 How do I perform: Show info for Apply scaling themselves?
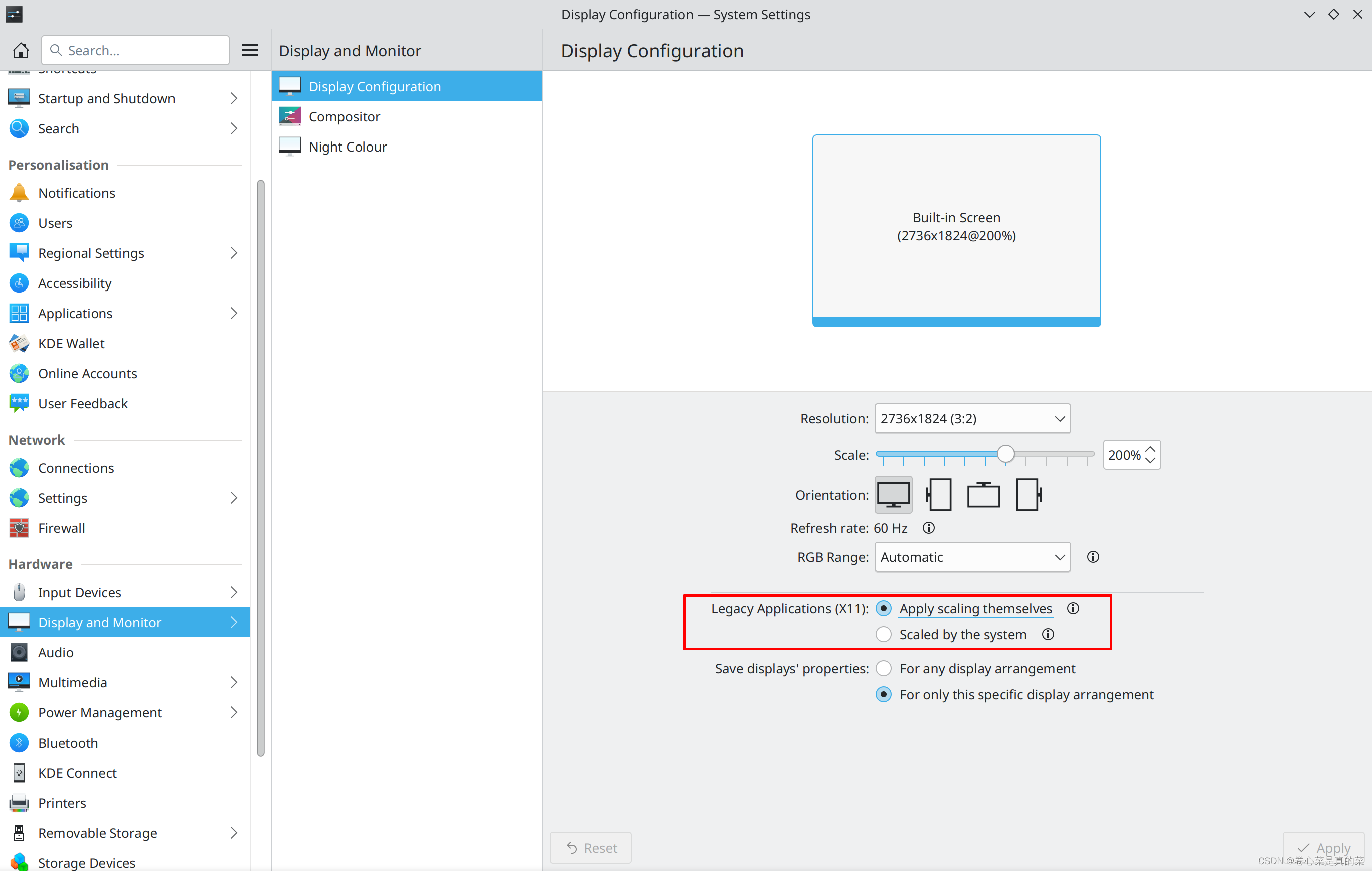[x=1073, y=608]
